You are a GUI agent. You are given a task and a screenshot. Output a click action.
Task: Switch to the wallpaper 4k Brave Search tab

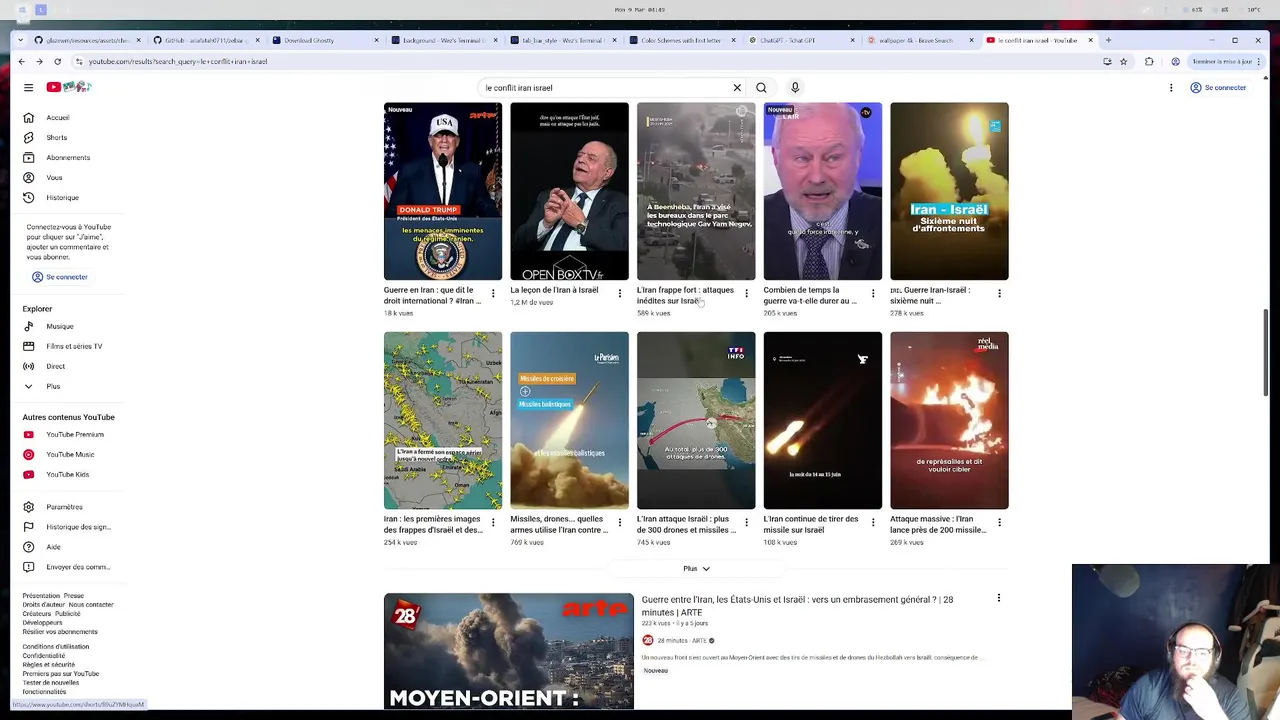(x=919, y=40)
